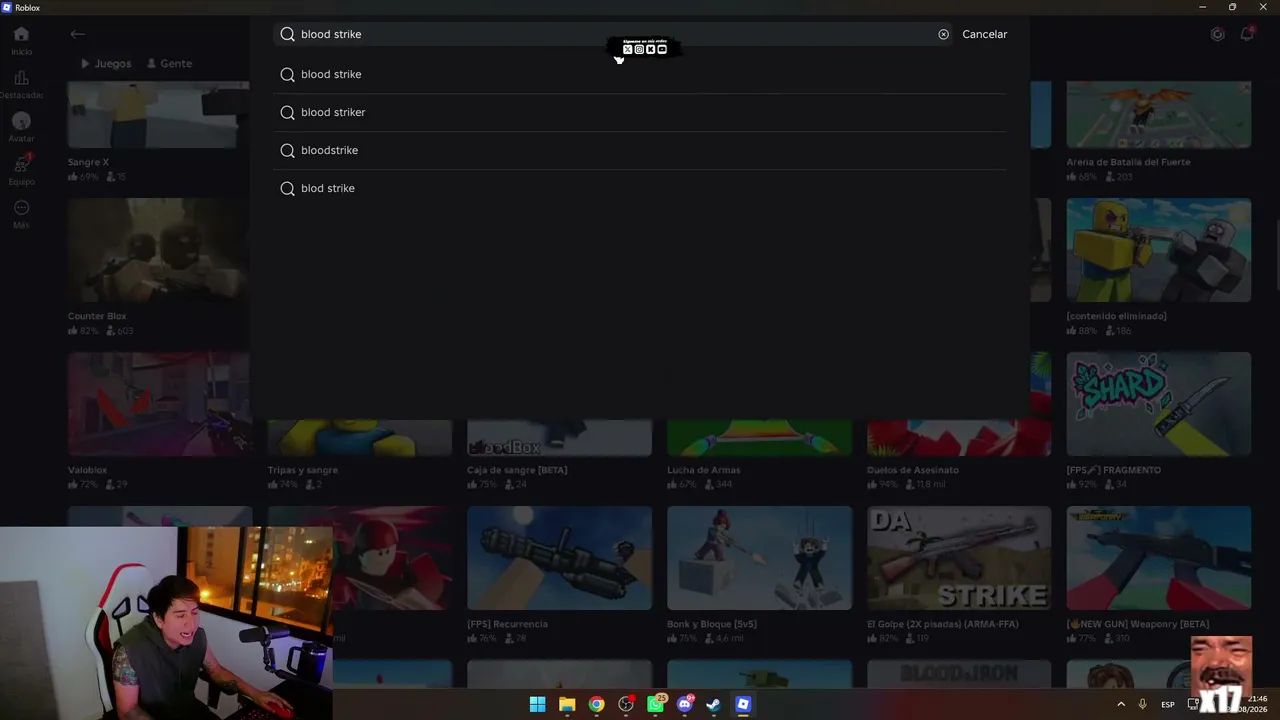This screenshot has width=1280, height=720.
Task: Show hidden system tray icons
Action: pyautogui.click(x=1120, y=704)
